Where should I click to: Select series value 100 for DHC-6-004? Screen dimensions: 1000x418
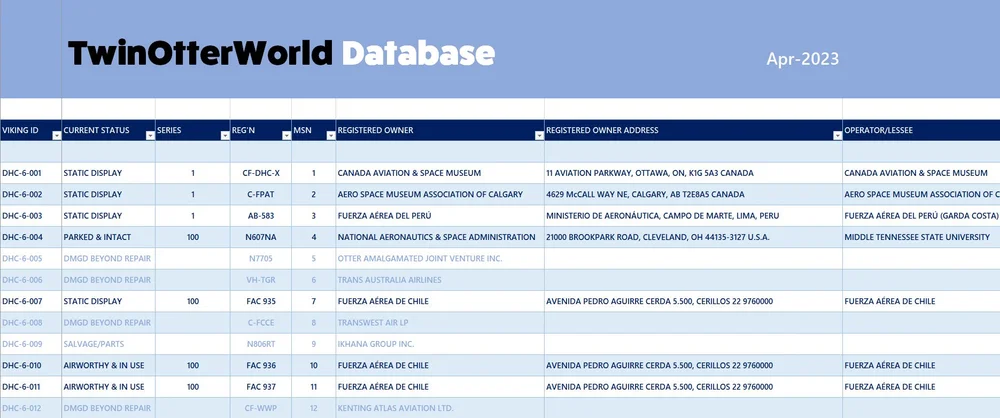[193, 237]
